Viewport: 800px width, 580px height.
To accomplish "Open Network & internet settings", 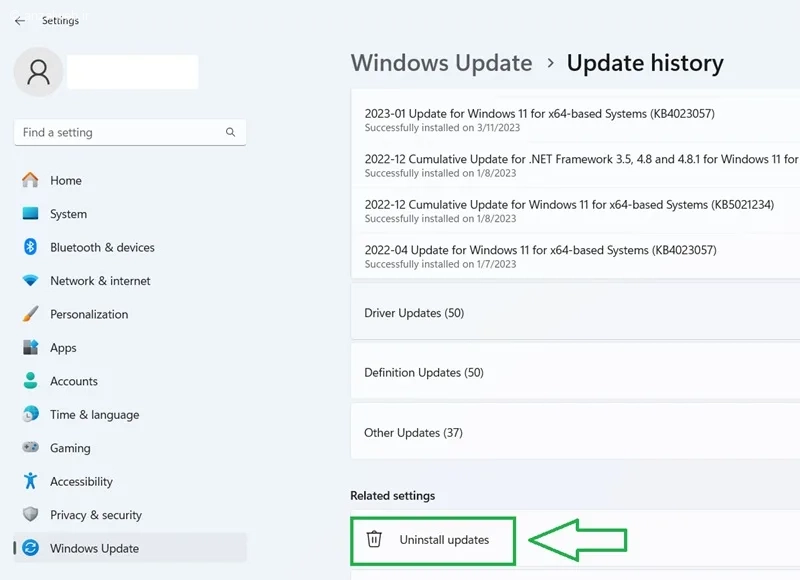I will pyautogui.click(x=130, y=281).
